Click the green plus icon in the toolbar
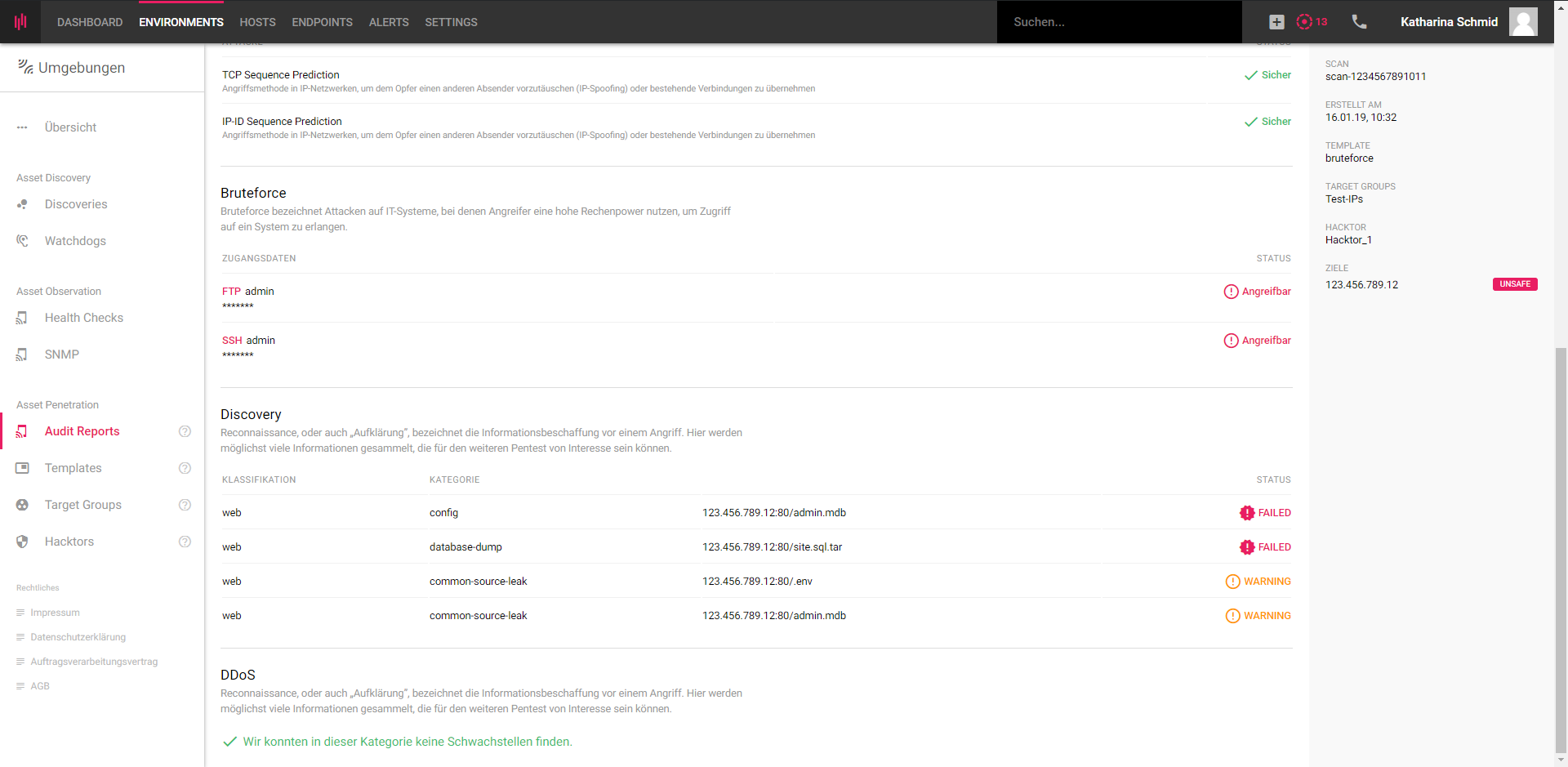1568x767 pixels. click(x=1276, y=22)
